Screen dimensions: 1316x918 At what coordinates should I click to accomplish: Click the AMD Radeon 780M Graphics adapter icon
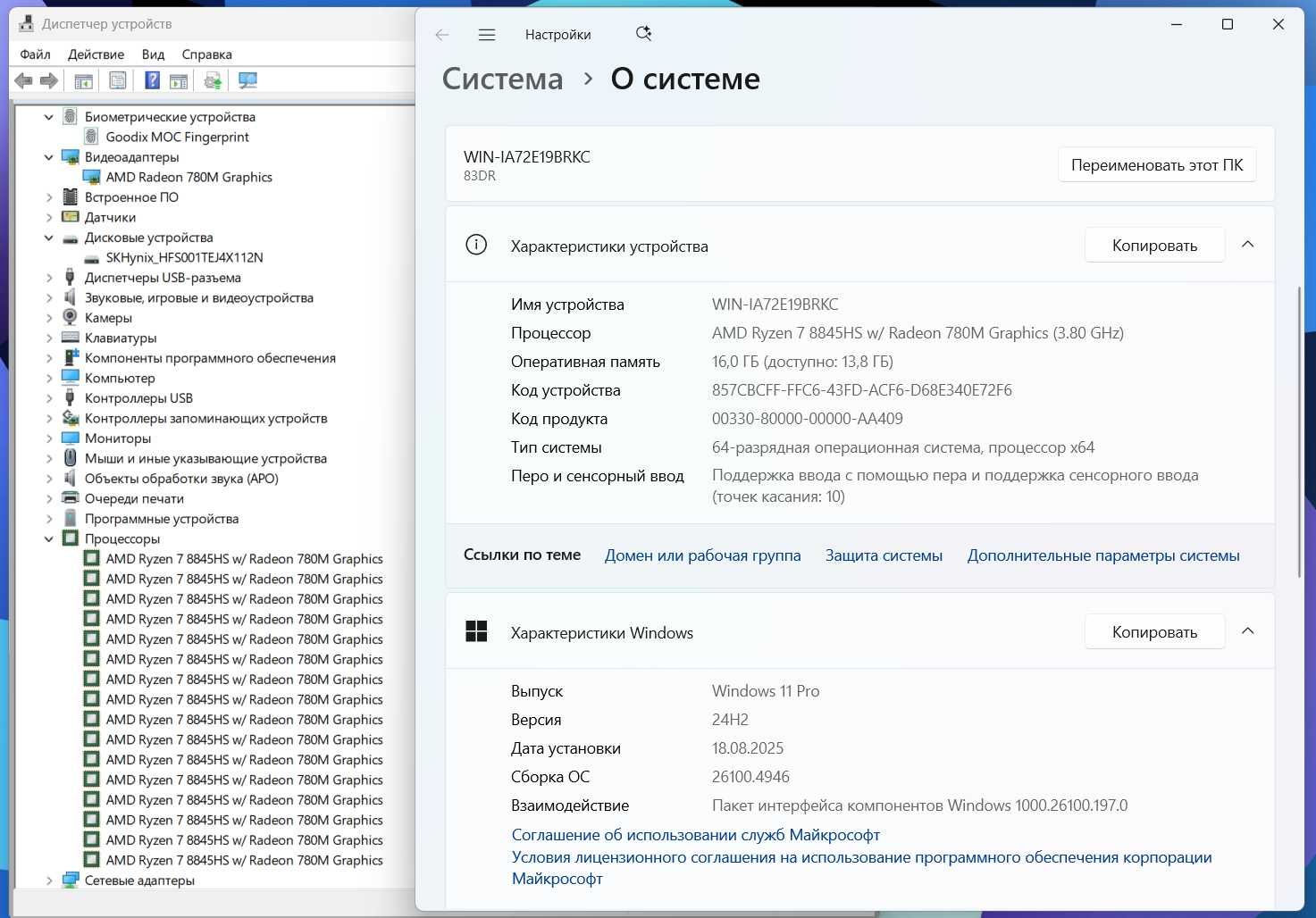click(91, 177)
